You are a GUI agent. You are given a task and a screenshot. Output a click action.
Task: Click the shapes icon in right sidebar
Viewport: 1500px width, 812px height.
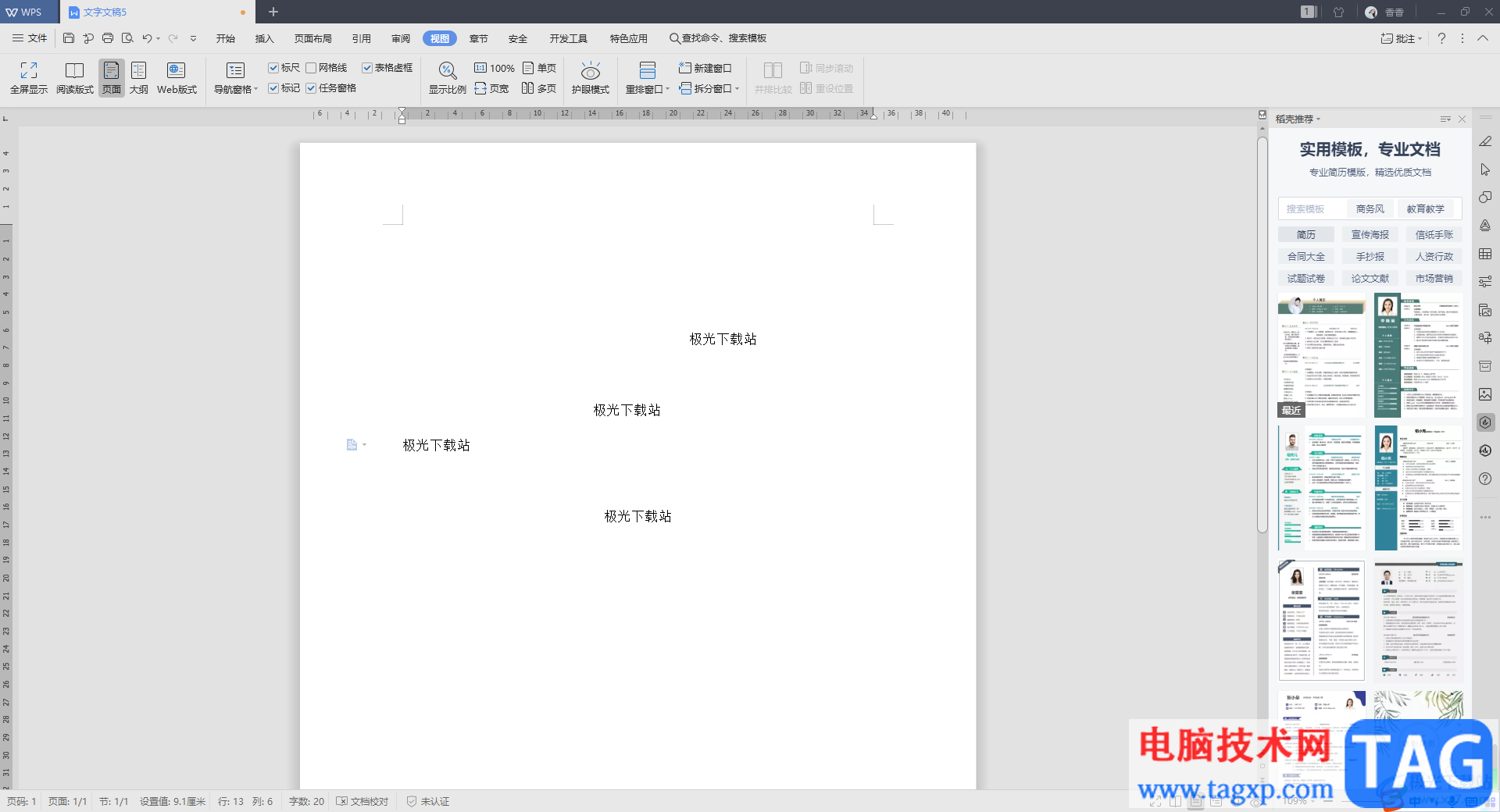tap(1485, 198)
